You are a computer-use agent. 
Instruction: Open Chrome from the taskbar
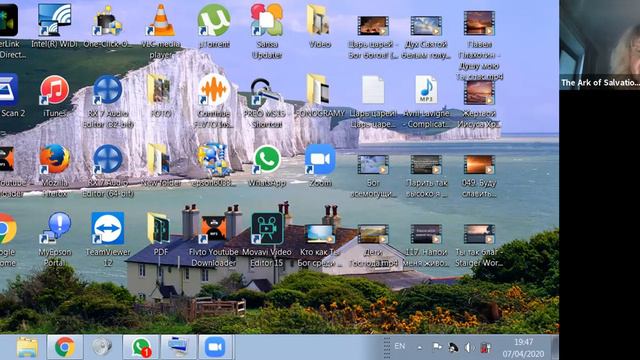point(64,347)
